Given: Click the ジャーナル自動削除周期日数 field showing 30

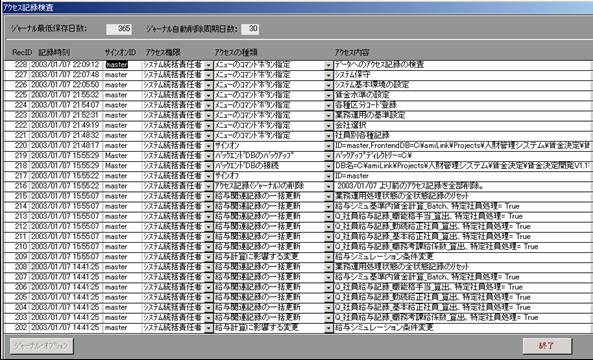Looking at the screenshot, I should click(x=250, y=29).
